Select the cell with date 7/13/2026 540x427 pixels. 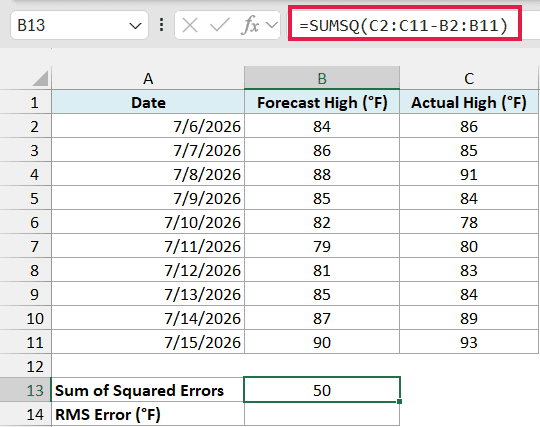148,294
